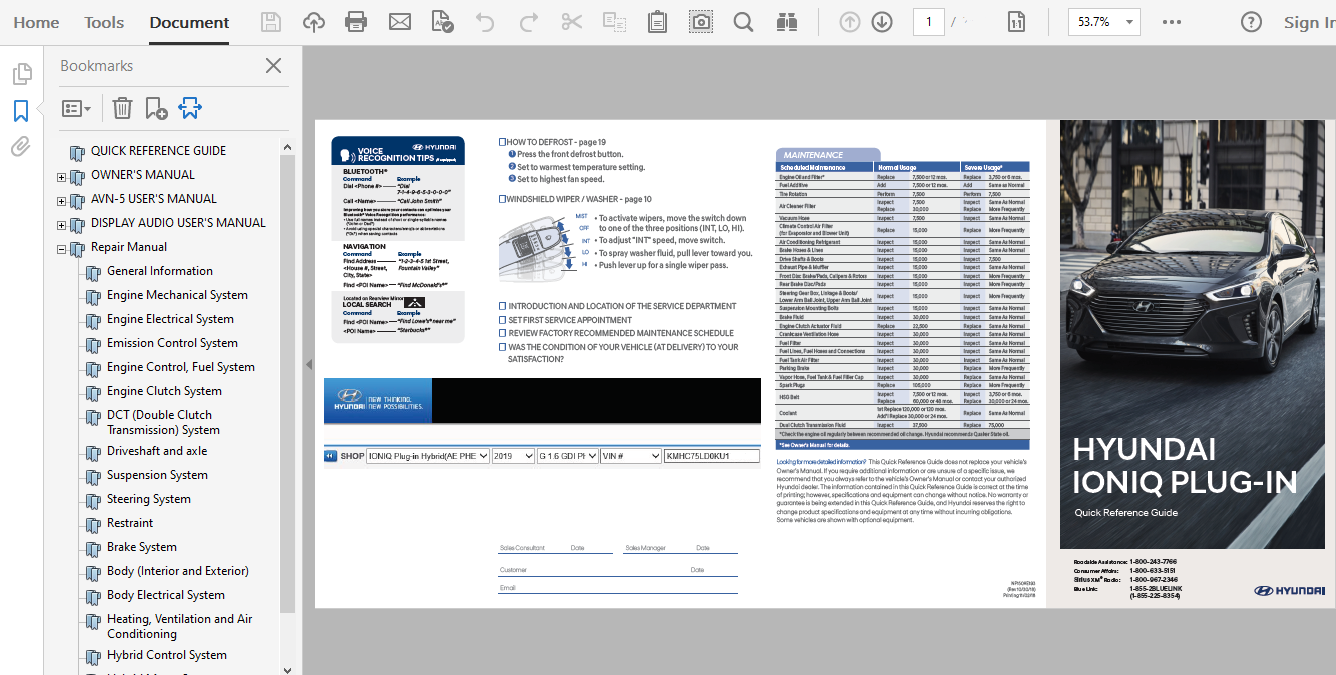
Task: Collapse the Repair Manual bookmark tree
Action: (x=62, y=249)
